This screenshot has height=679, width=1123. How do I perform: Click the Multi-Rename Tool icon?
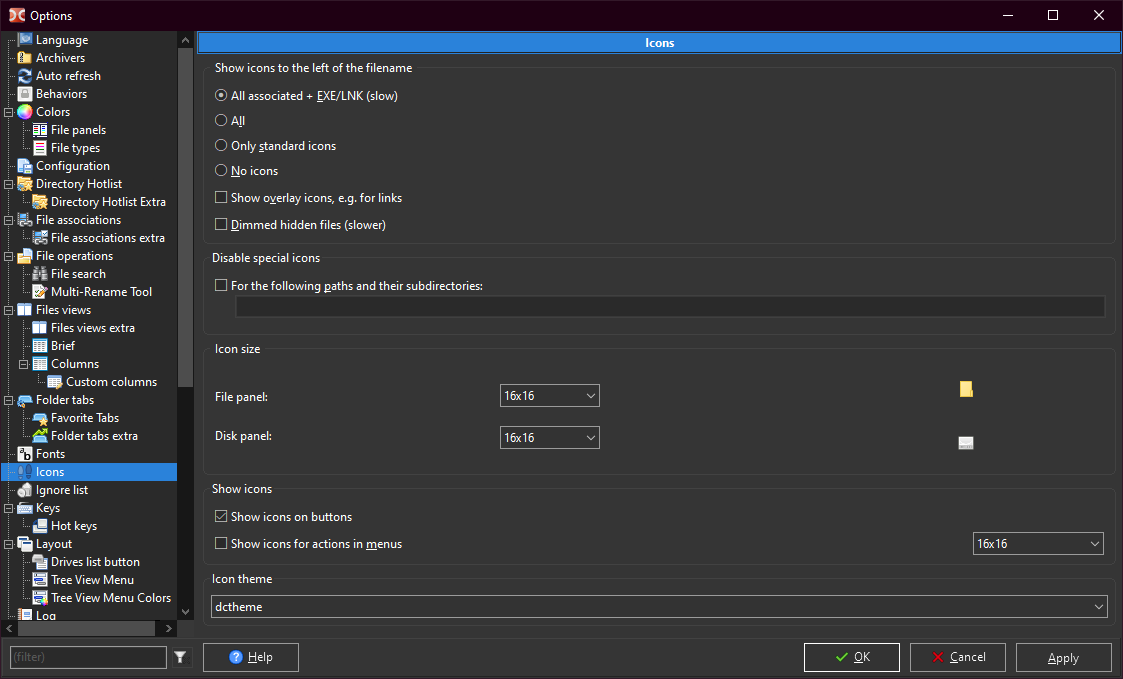[40, 292]
